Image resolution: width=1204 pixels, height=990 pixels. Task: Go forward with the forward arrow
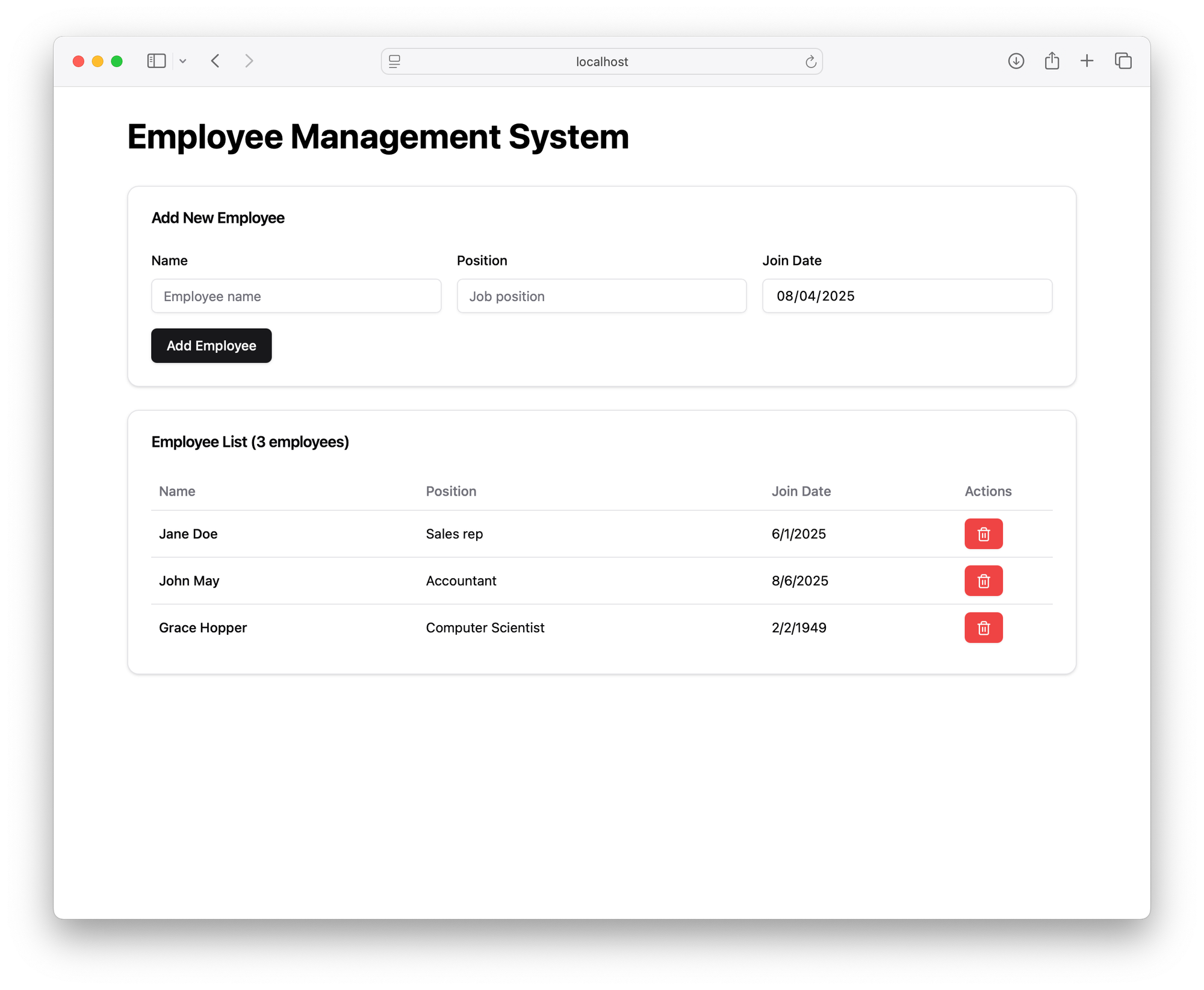(249, 61)
